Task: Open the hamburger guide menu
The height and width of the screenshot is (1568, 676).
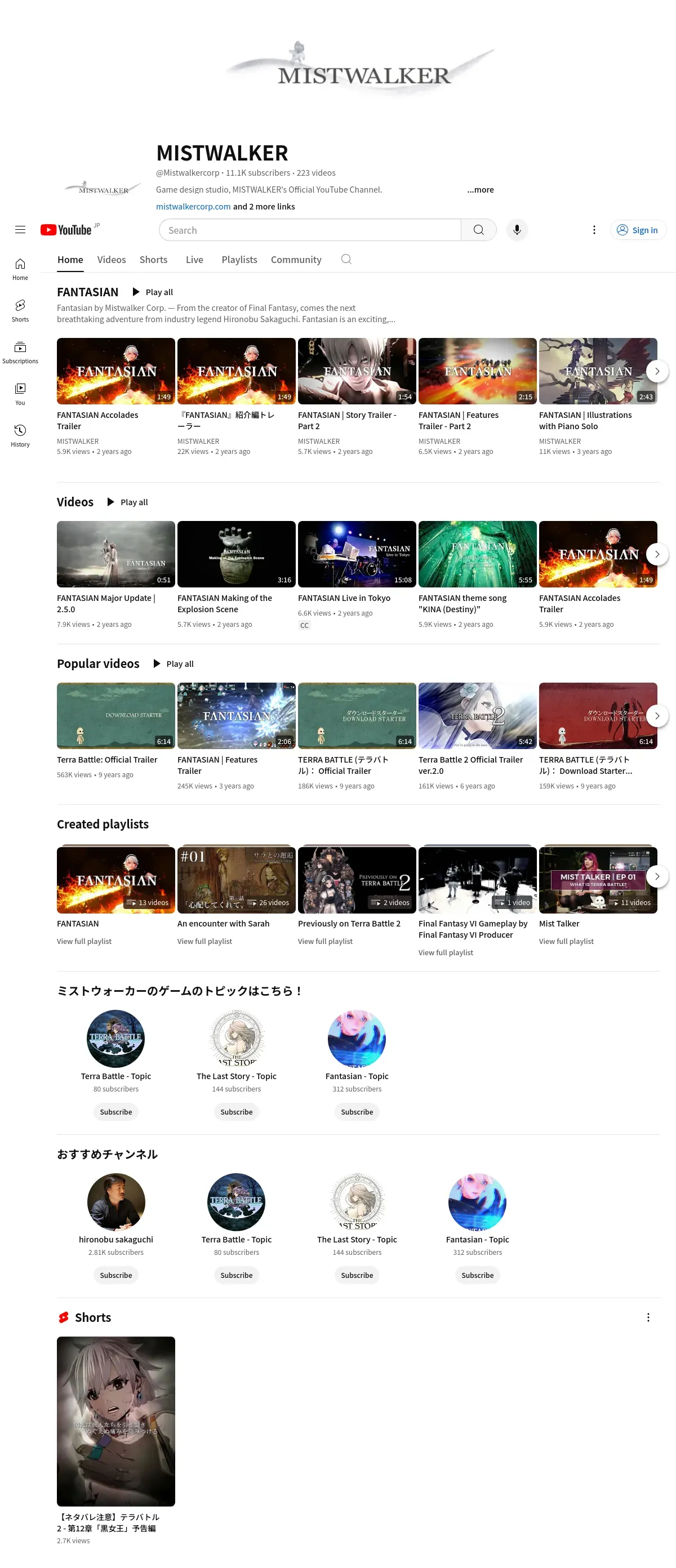Action: pos(20,229)
